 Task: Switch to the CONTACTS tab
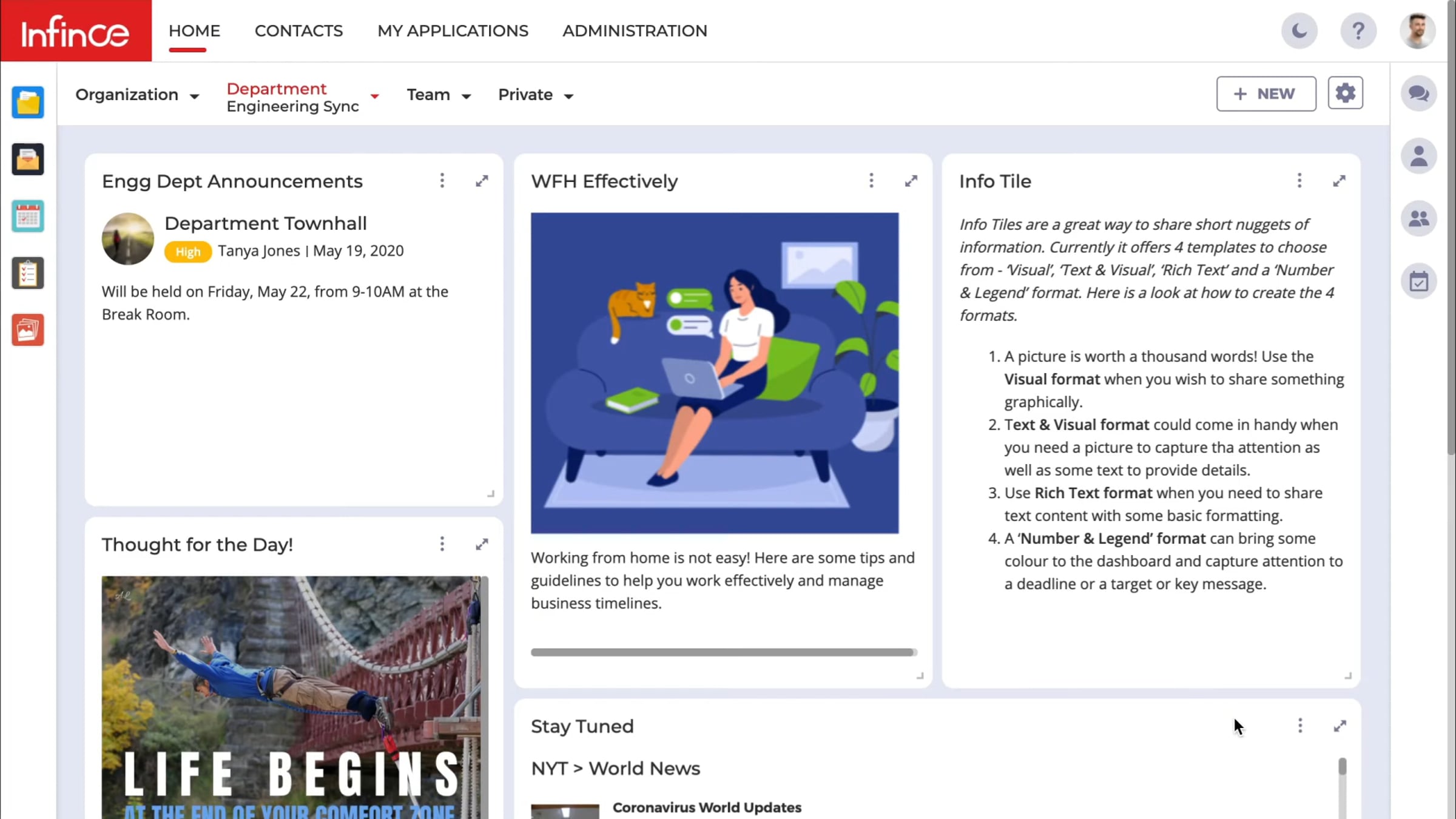click(x=298, y=30)
